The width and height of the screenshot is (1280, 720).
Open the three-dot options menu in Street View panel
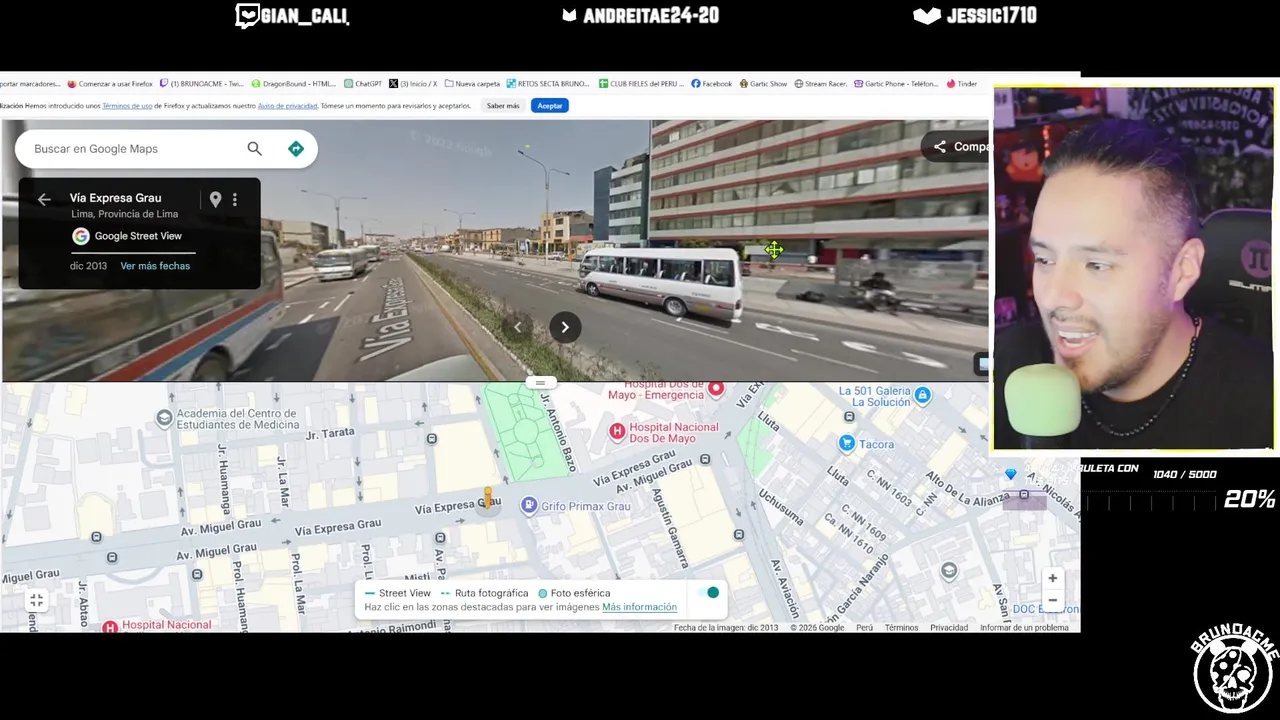tap(235, 199)
